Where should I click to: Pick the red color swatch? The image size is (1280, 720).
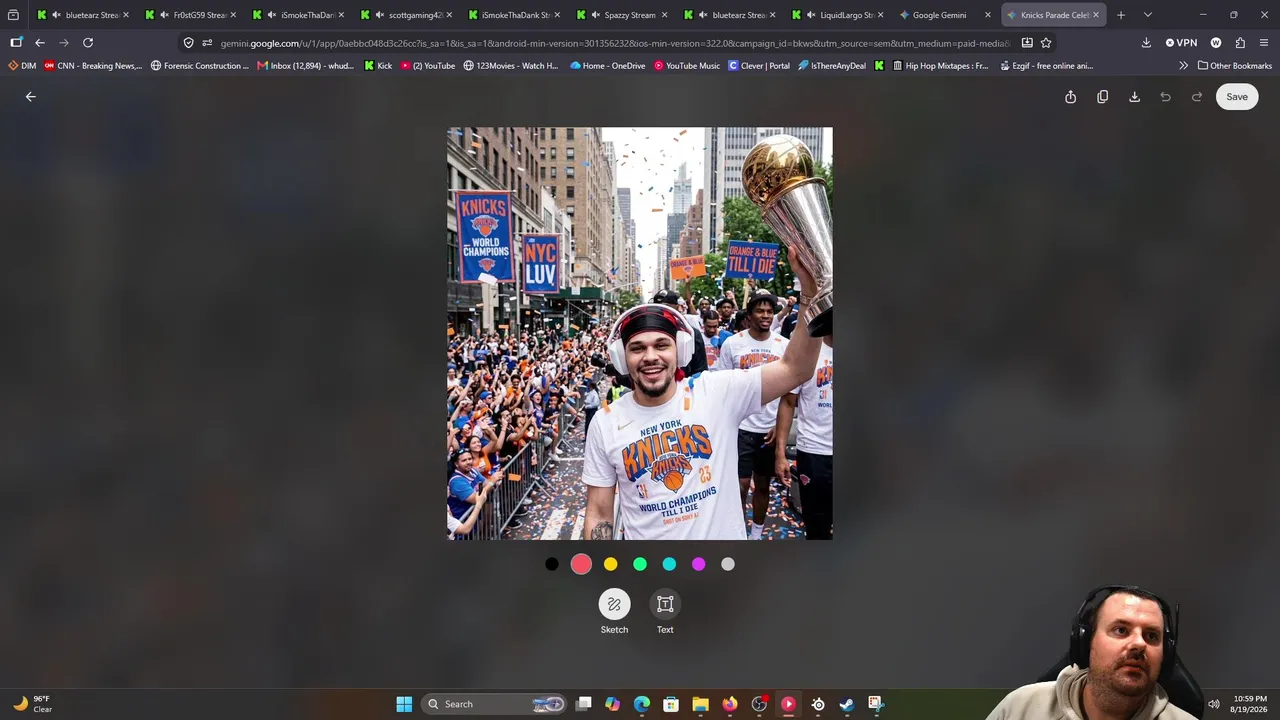click(581, 564)
